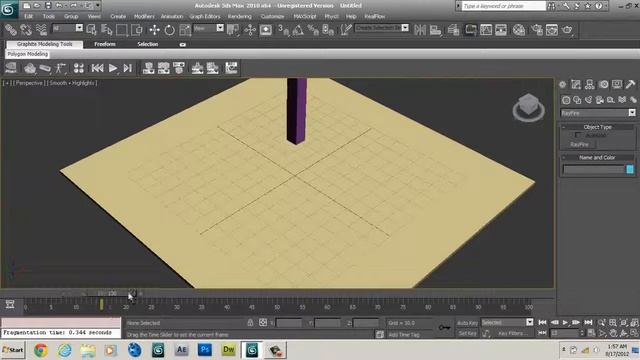
Task: Open the Schematic View icon
Action: (x=501, y=30)
